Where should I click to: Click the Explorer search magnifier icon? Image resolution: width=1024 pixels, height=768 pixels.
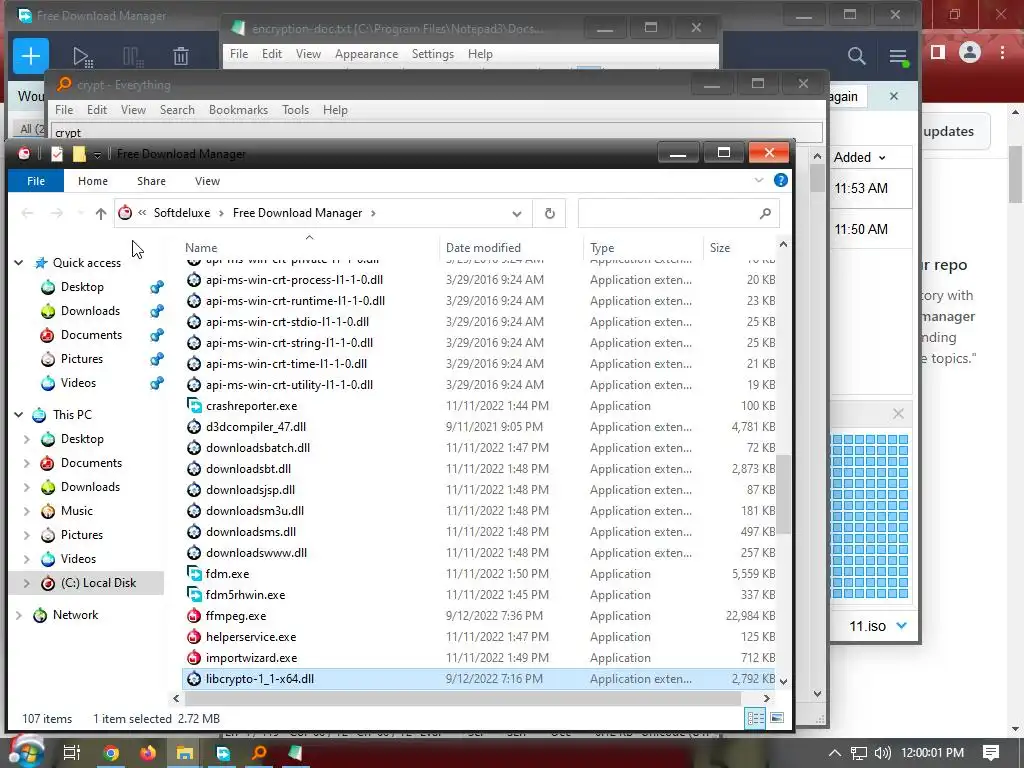[765, 213]
